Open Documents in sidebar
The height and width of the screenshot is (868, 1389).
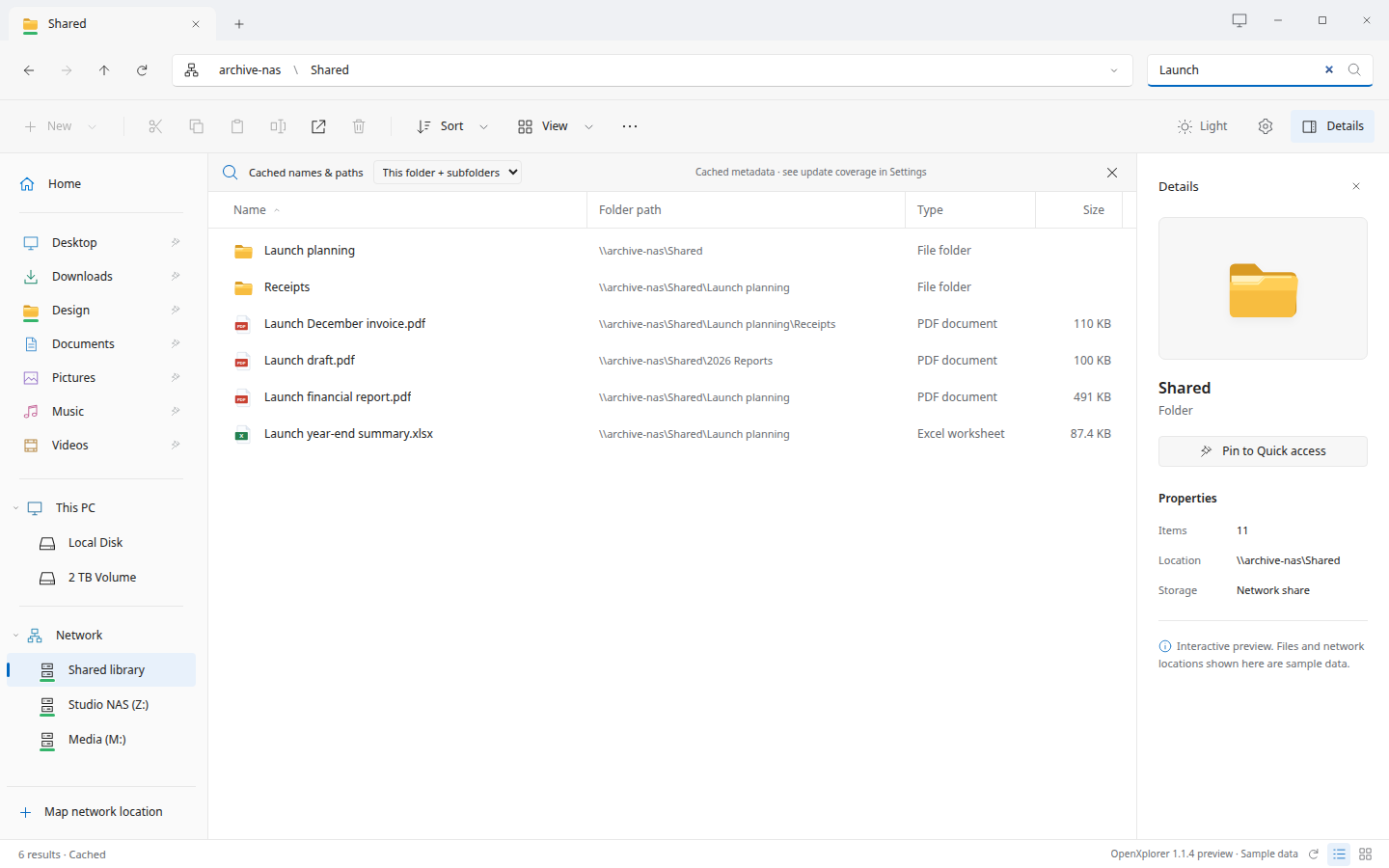coord(101,343)
